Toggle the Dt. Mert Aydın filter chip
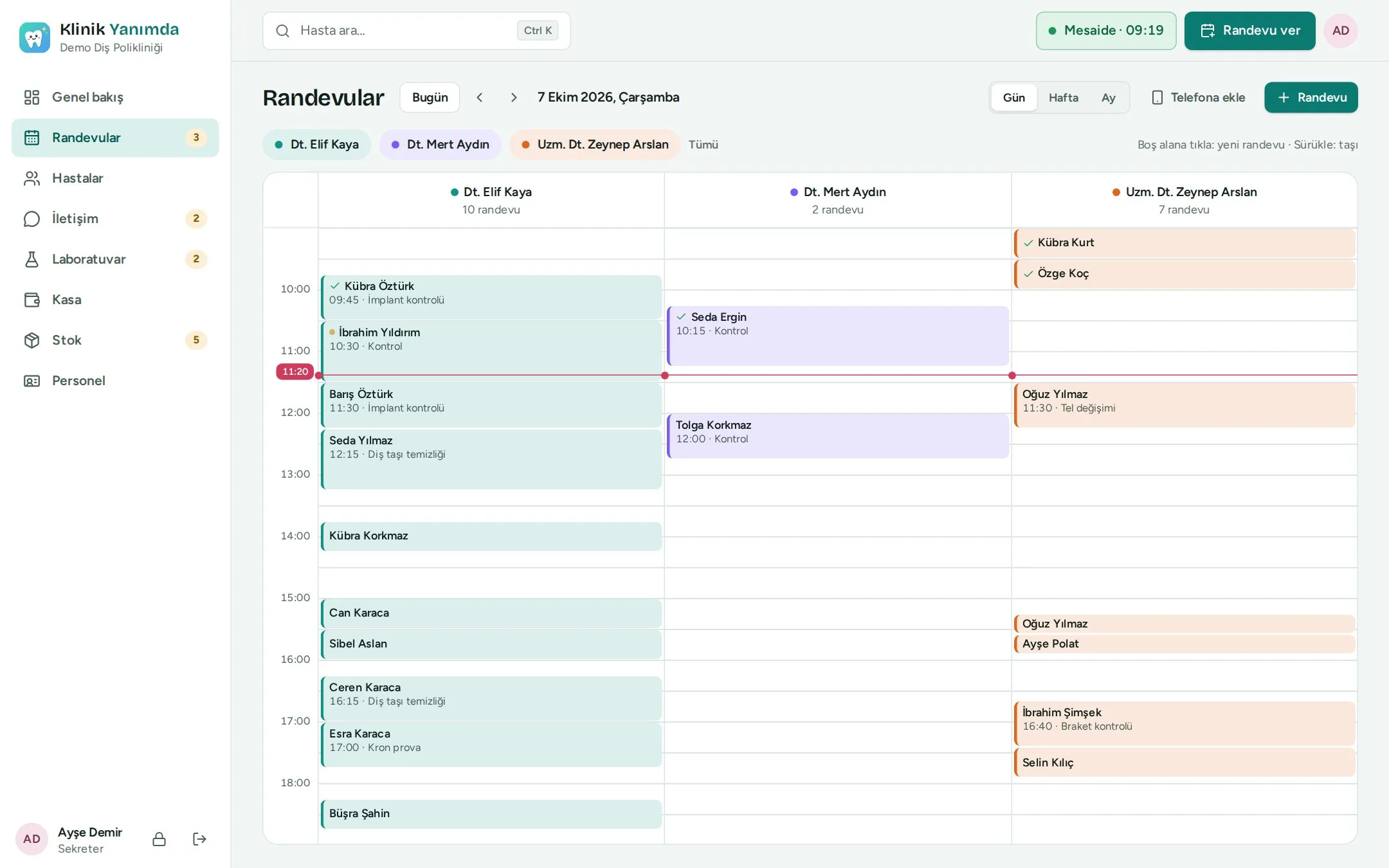1389x868 pixels. coord(440,145)
